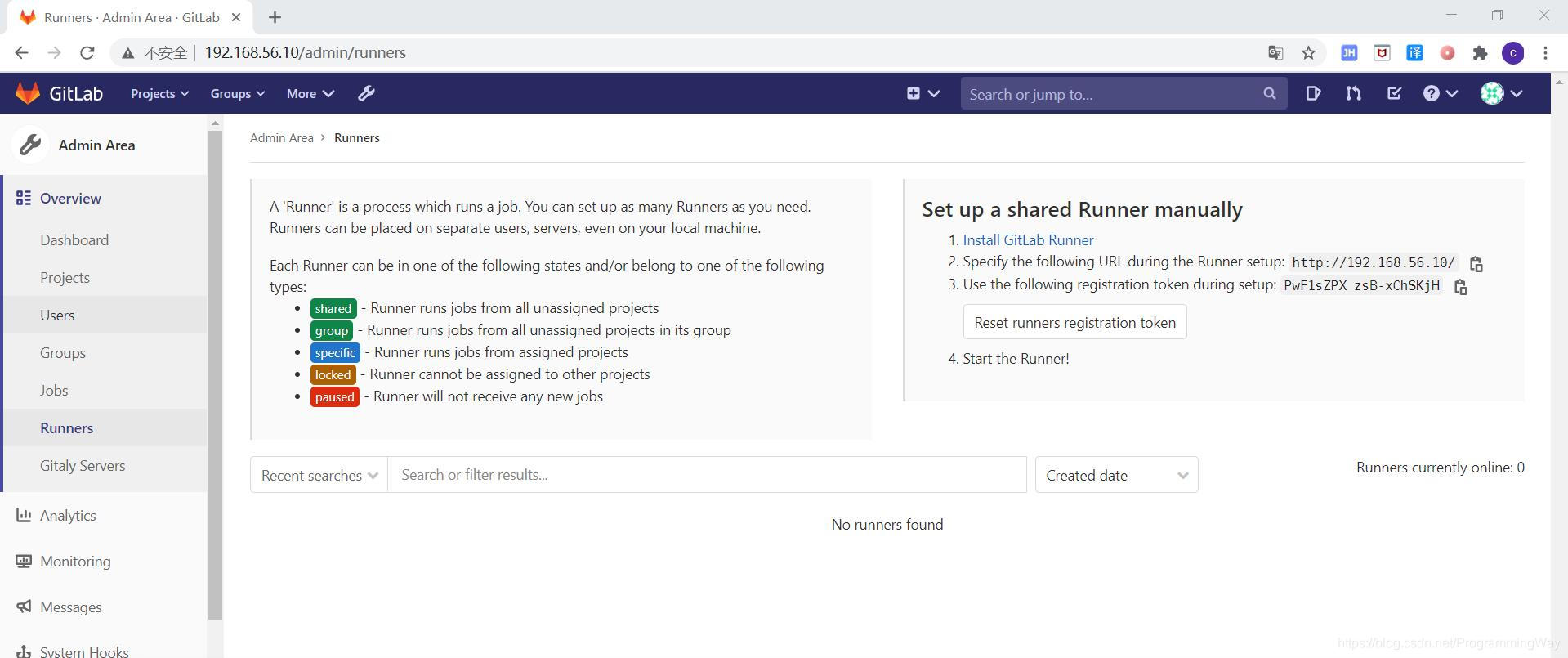Viewport: 1568px width, 658px height.
Task: Expand the Projects dropdown in the navbar
Action: 159,94
